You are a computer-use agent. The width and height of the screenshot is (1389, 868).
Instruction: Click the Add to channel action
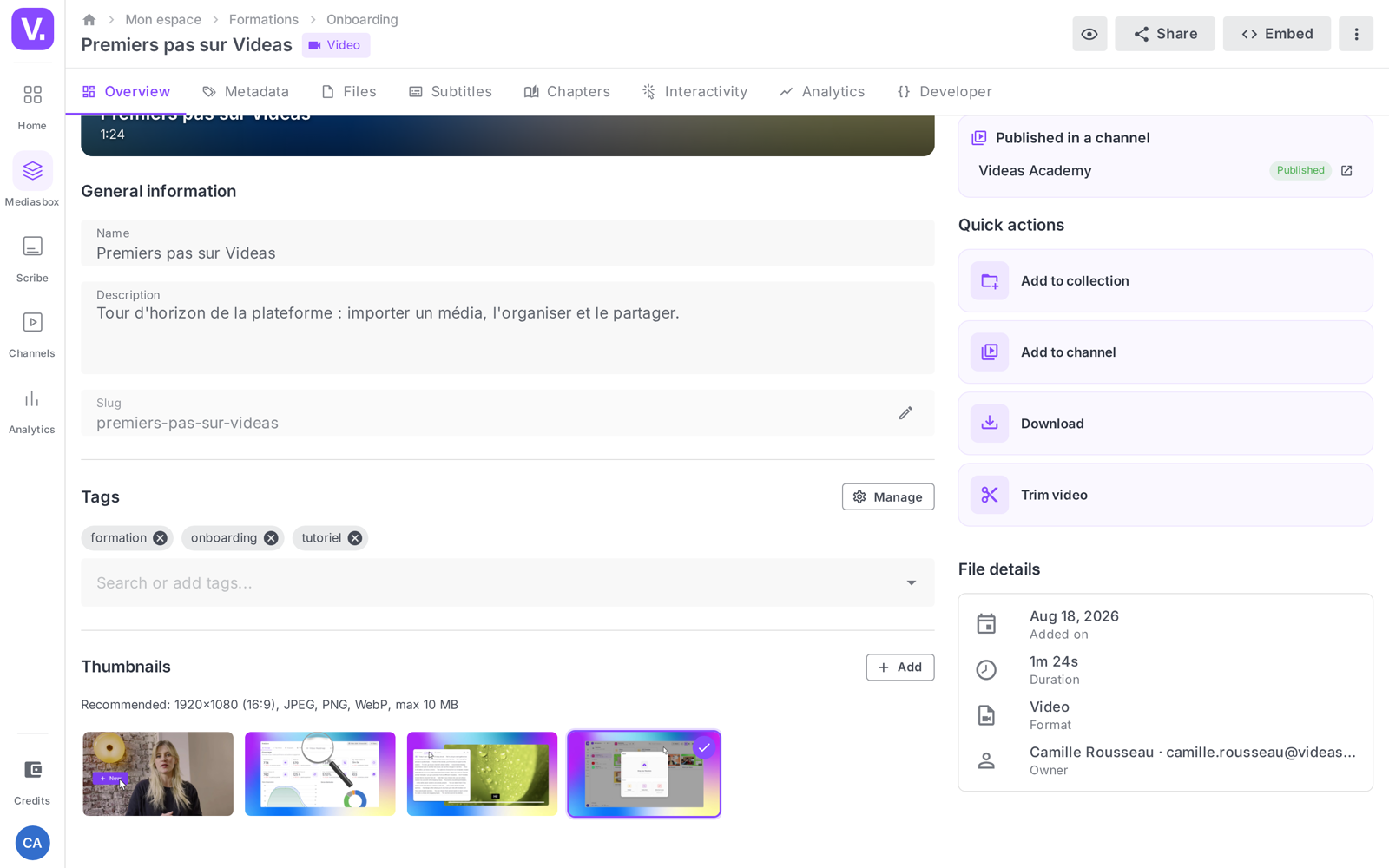pyautogui.click(x=1165, y=352)
